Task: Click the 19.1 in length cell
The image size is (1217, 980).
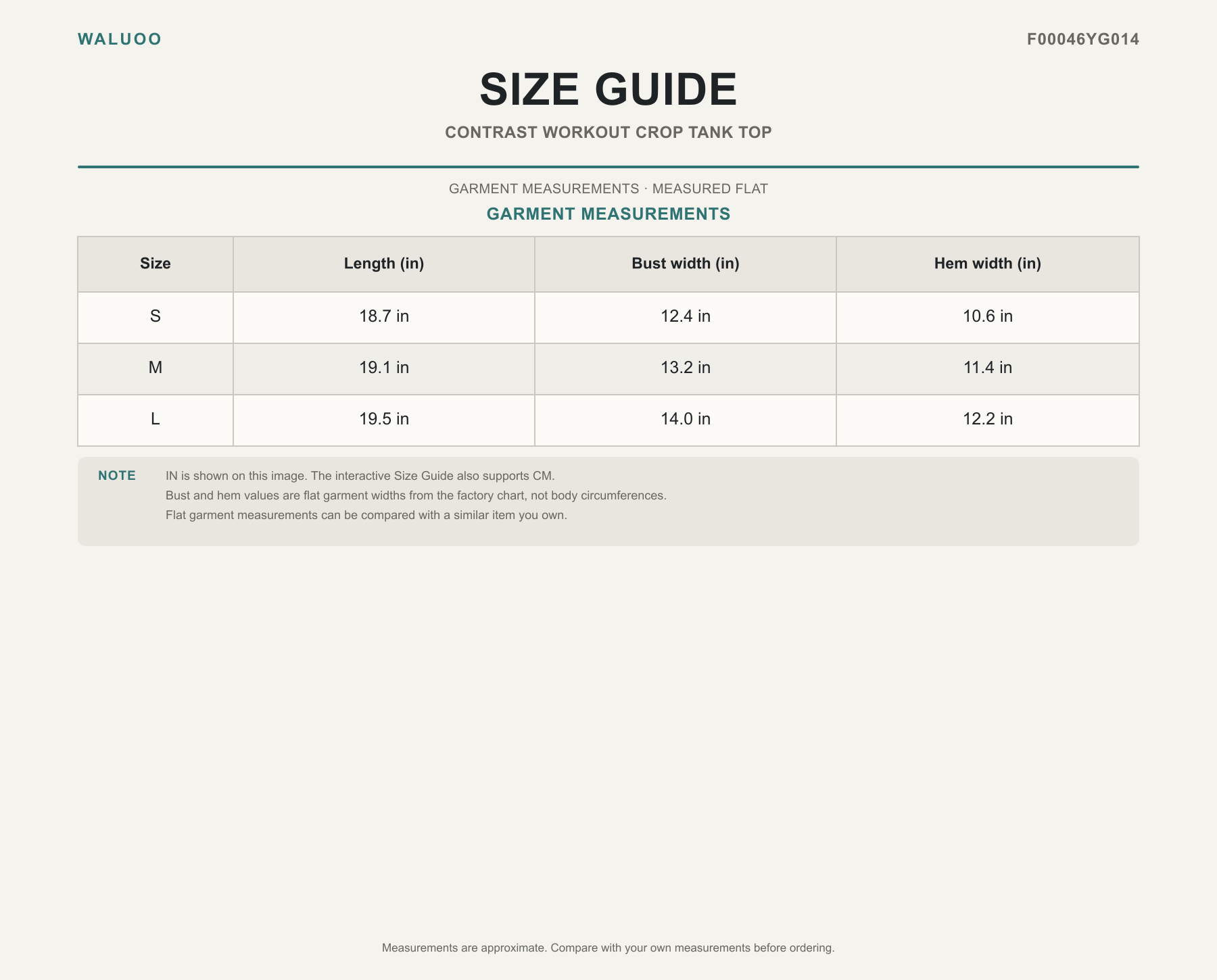Action: click(x=384, y=368)
